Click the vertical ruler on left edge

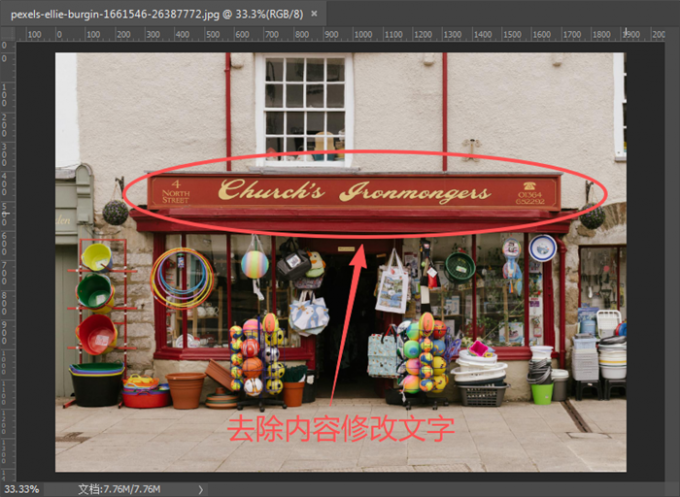click(8, 260)
